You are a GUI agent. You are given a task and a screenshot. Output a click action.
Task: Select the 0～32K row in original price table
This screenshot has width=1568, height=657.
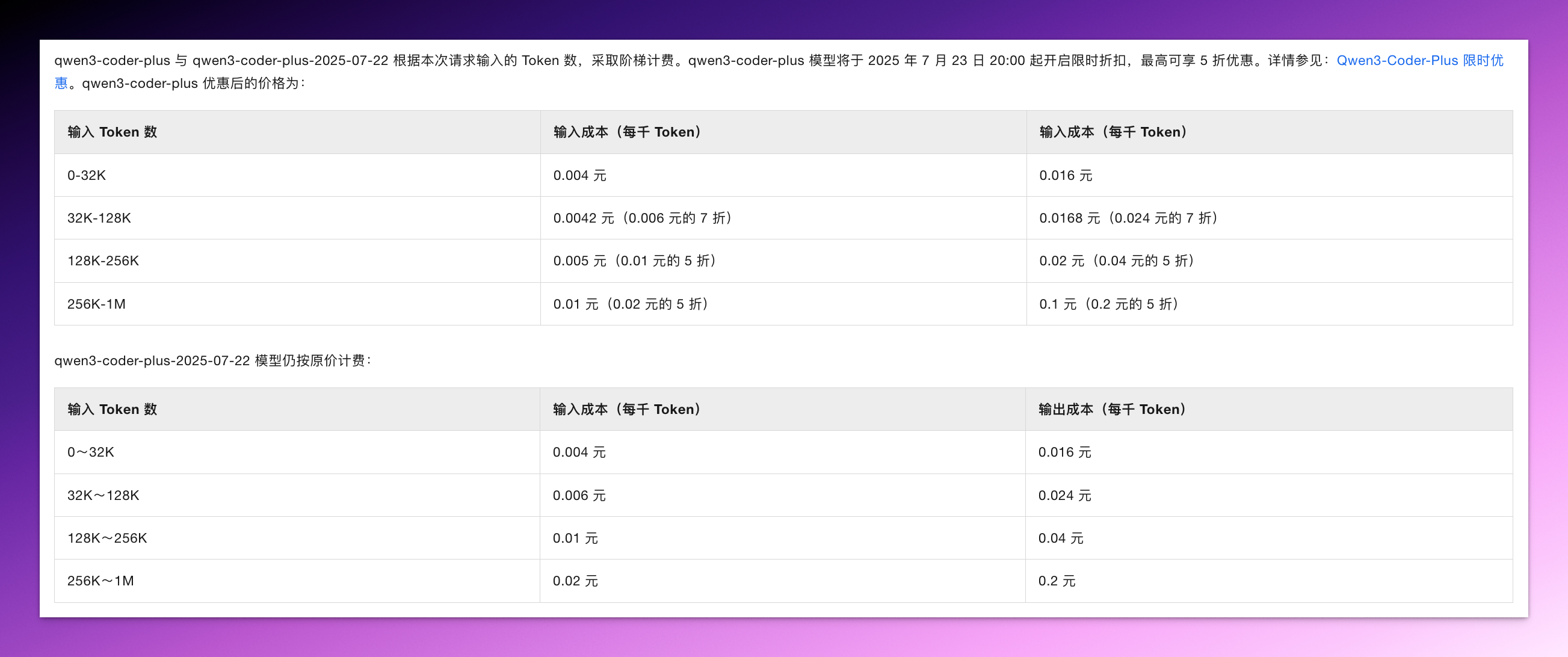pos(91,452)
